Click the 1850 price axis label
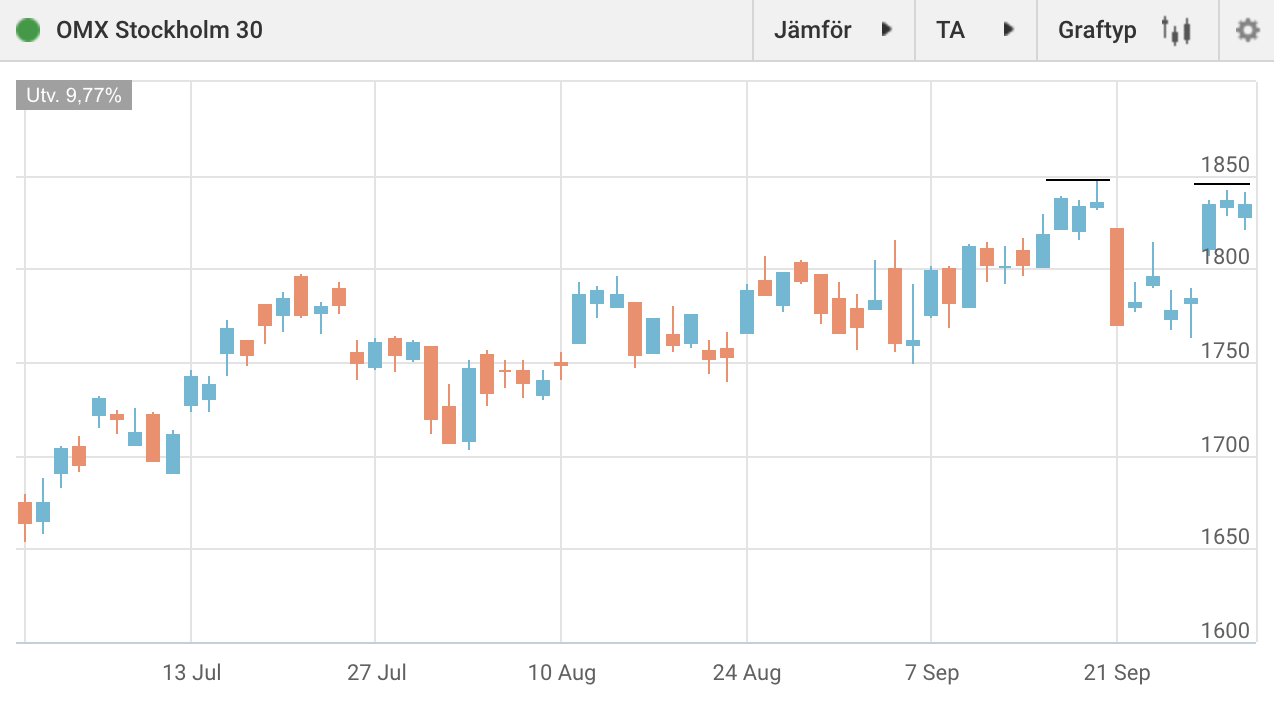Screen dimensions: 1274x704 coord(1225,165)
